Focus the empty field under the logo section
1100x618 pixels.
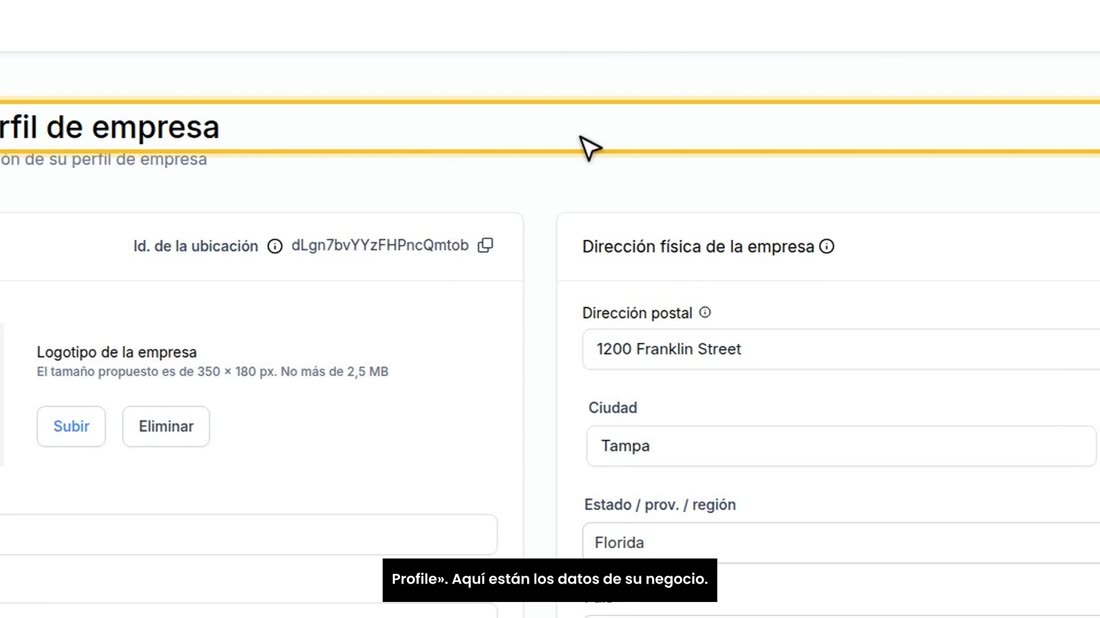[x=248, y=535]
